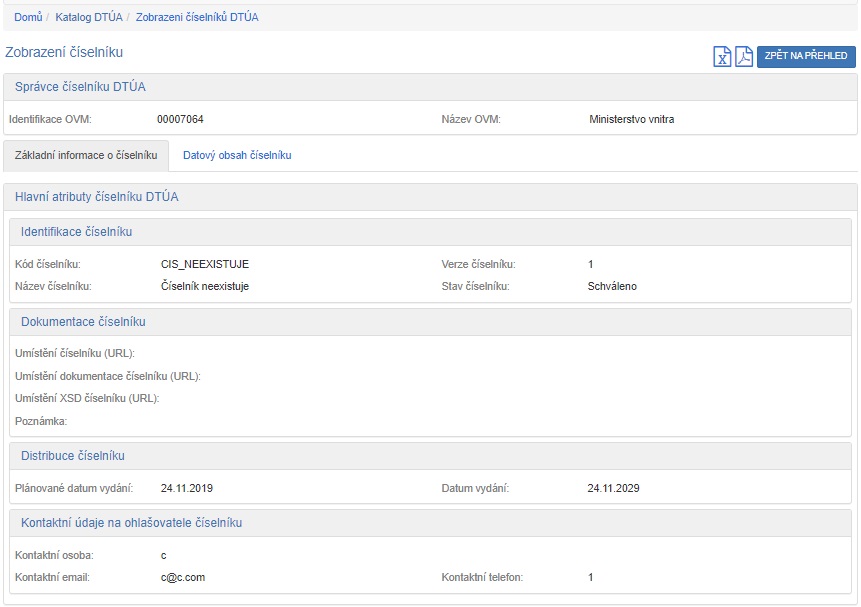Click the Identifikace OVM label
The image size is (861, 607).
tap(50, 119)
